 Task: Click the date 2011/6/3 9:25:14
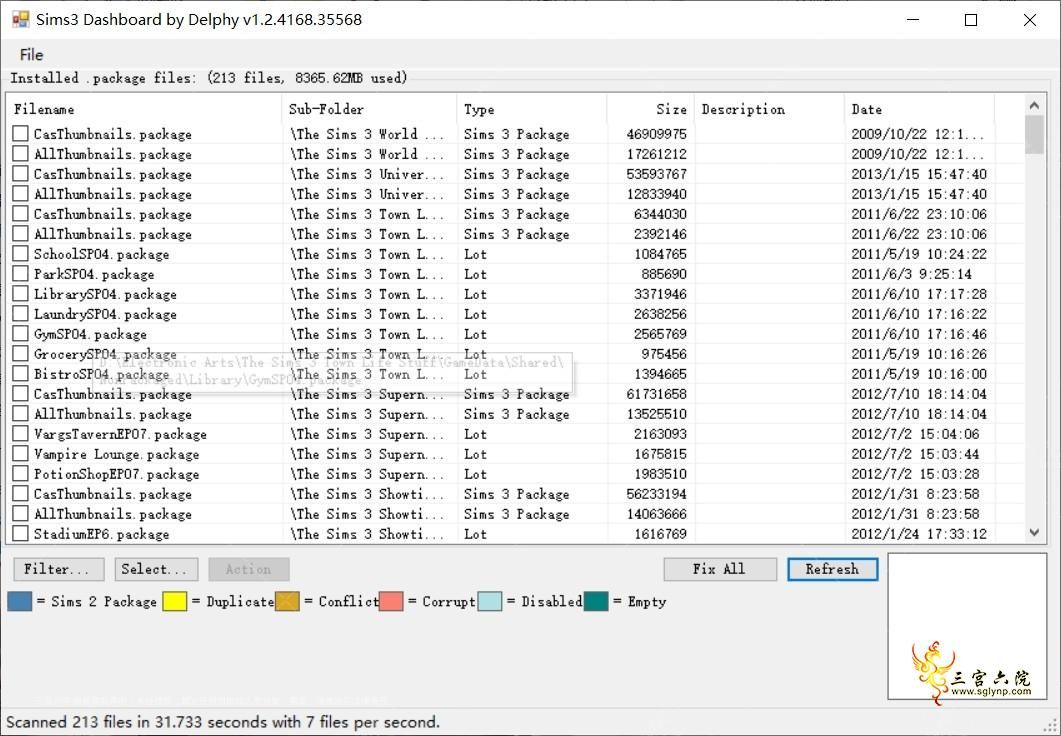tap(911, 274)
